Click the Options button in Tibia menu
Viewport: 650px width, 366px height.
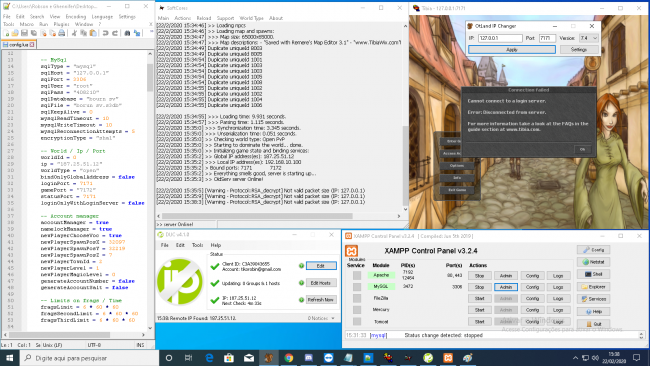[457, 165]
